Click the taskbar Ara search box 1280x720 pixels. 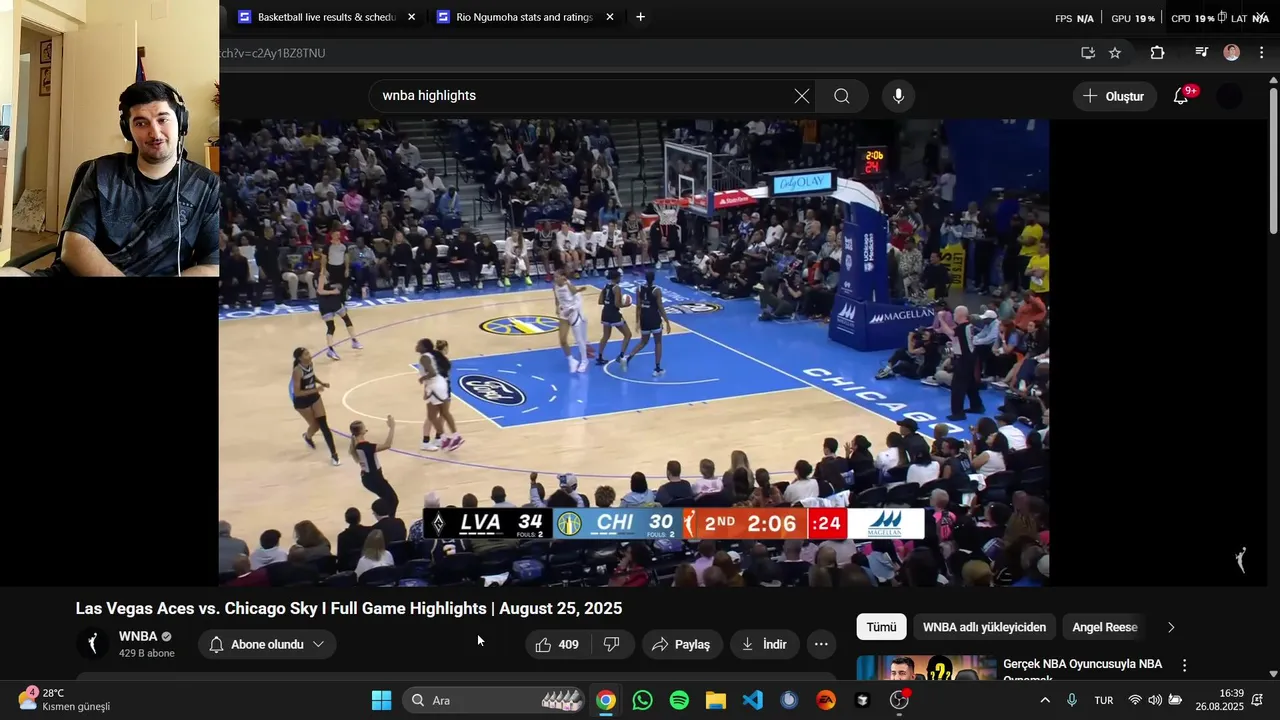[495, 700]
